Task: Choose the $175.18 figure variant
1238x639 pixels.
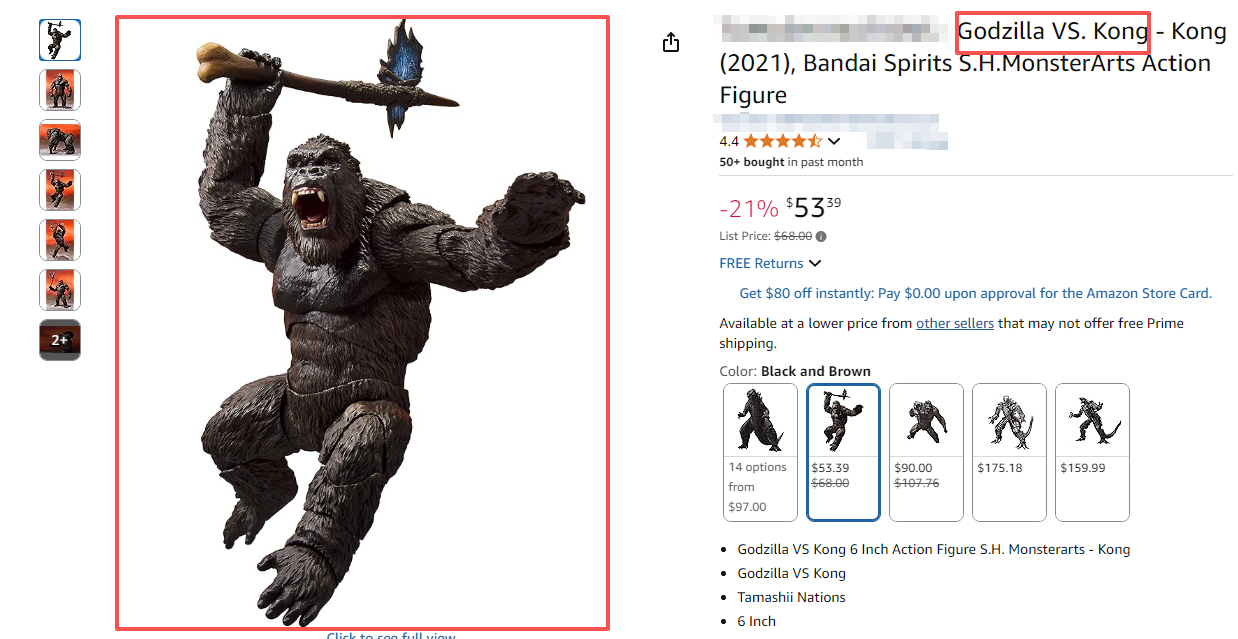Action: point(1009,452)
